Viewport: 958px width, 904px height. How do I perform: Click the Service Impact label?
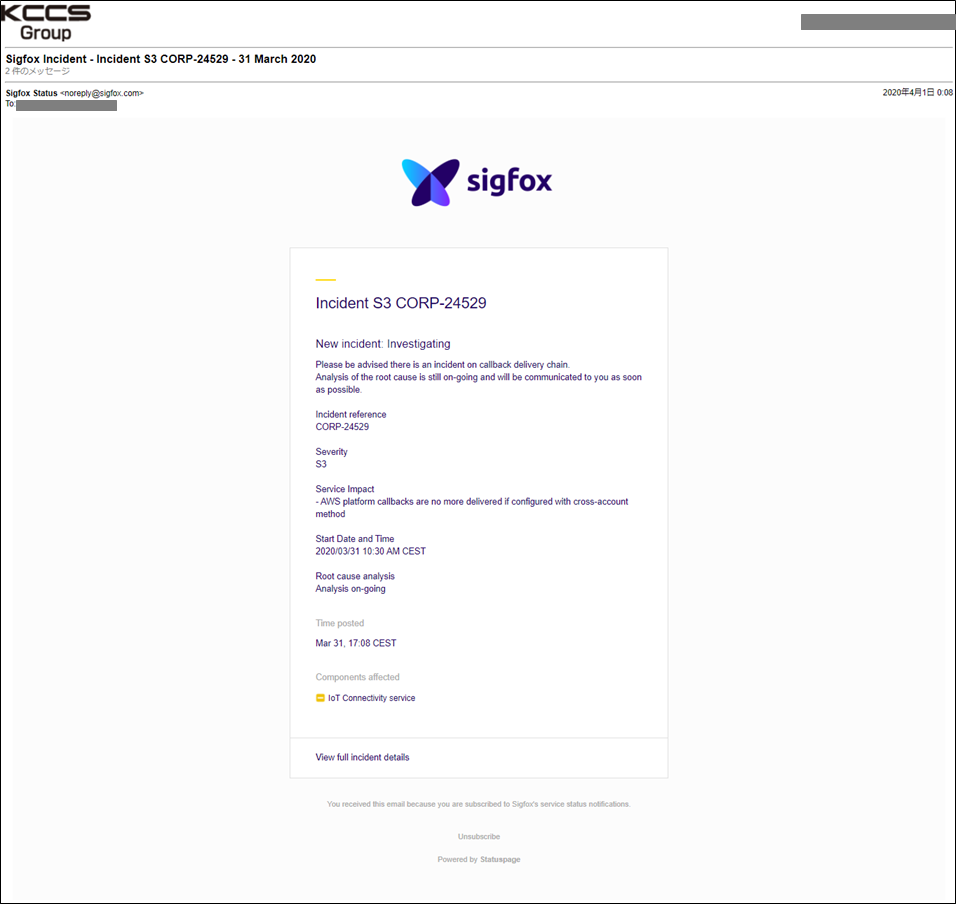345,489
